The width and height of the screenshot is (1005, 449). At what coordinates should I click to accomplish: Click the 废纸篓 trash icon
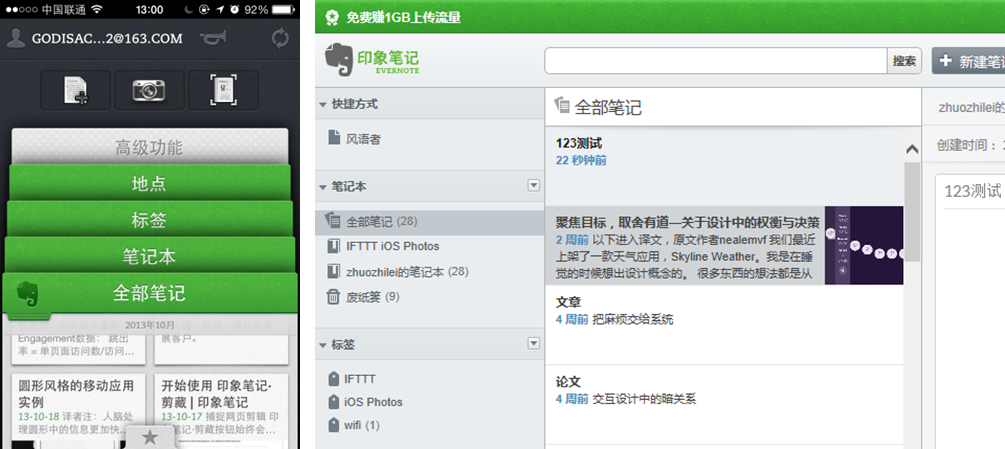coord(333,297)
